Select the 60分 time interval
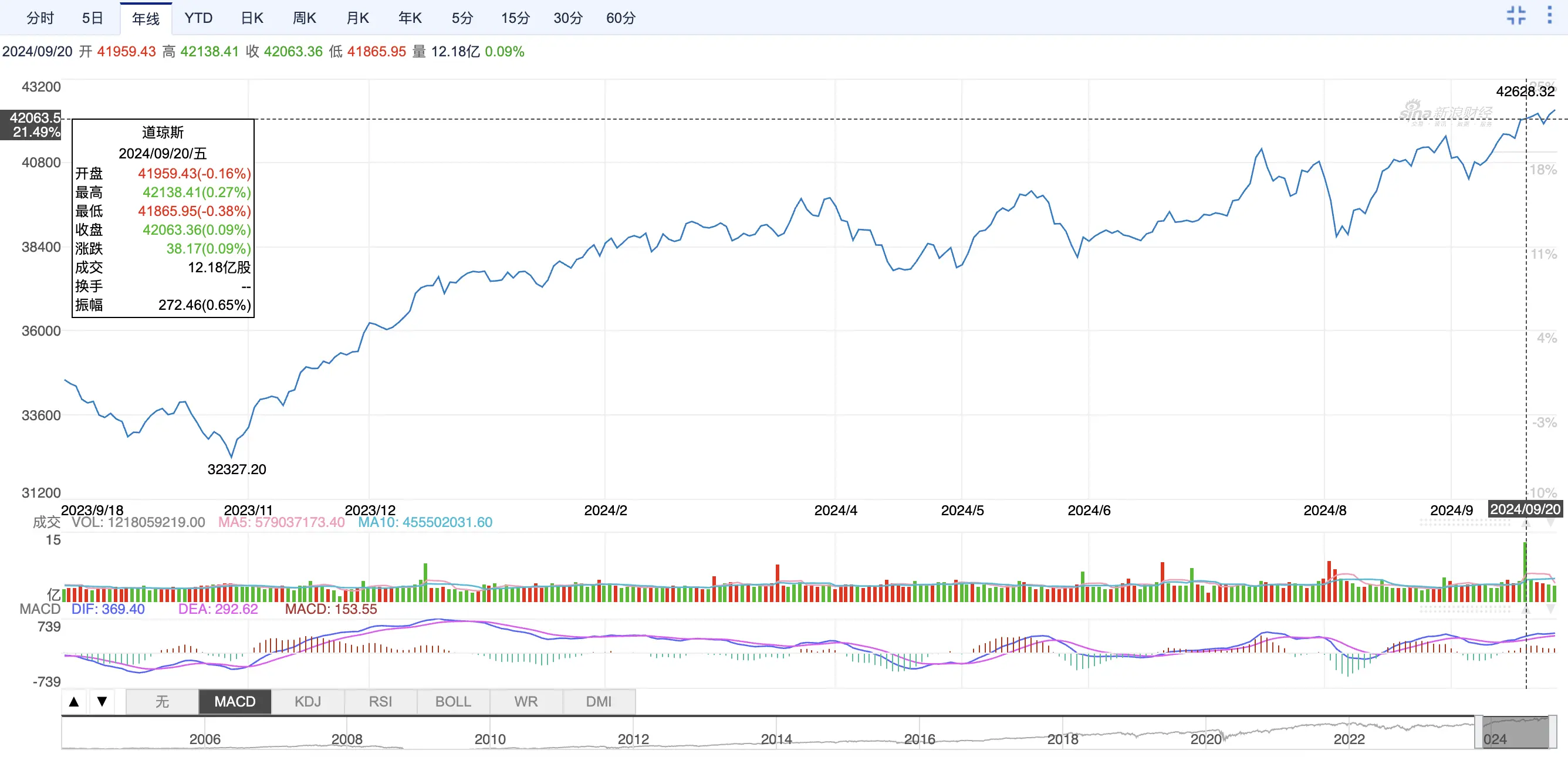Image resolution: width=1568 pixels, height=757 pixels. (x=620, y=18)
